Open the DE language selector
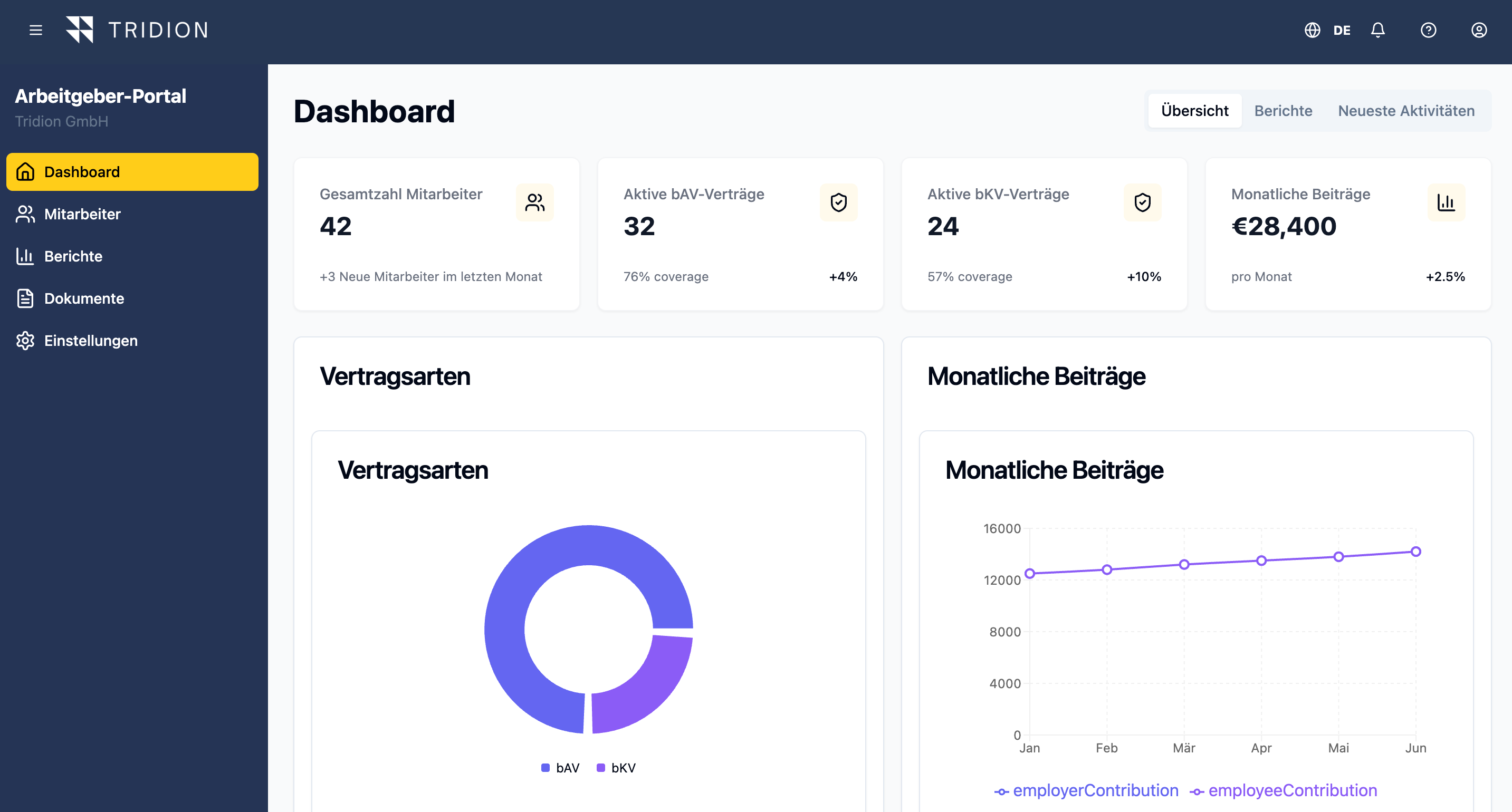 pyautogui.click(x=1341, y=31)
